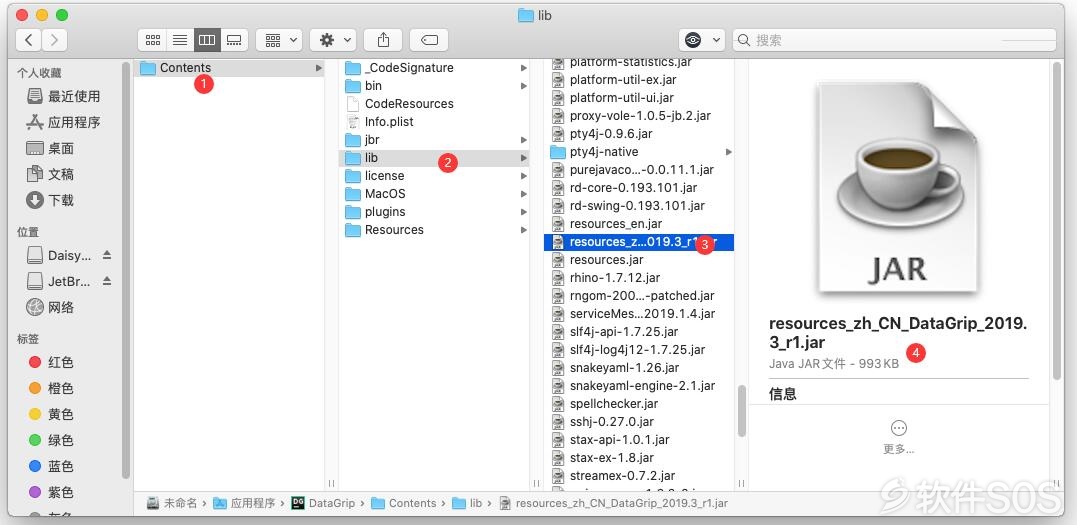Viewport: 1077px width, 525px height.
Task: Expand the jbr folder arrow
Action: (523, 139)
